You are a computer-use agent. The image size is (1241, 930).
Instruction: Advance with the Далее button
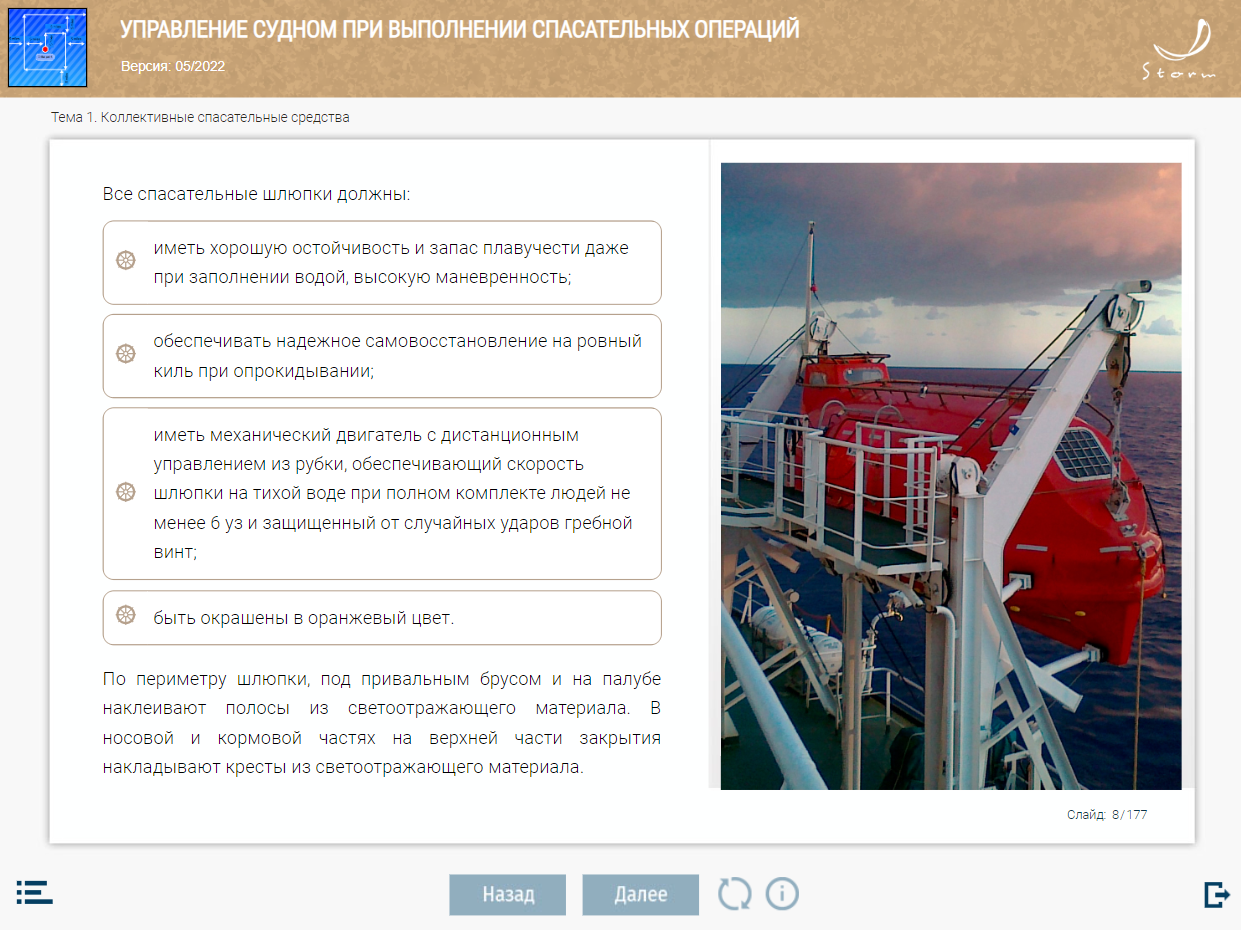(641, 894)
